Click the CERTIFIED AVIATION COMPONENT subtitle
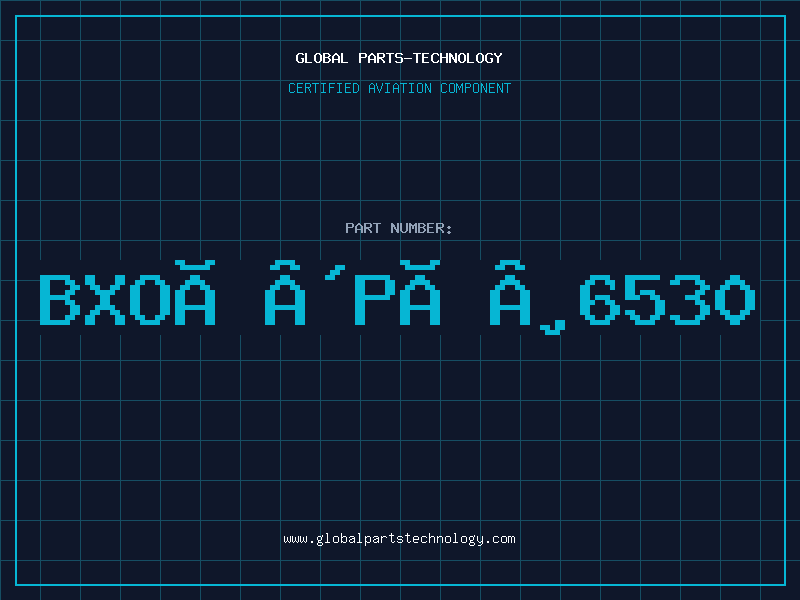This screenshot has width=800, height=600. point(399,88)
